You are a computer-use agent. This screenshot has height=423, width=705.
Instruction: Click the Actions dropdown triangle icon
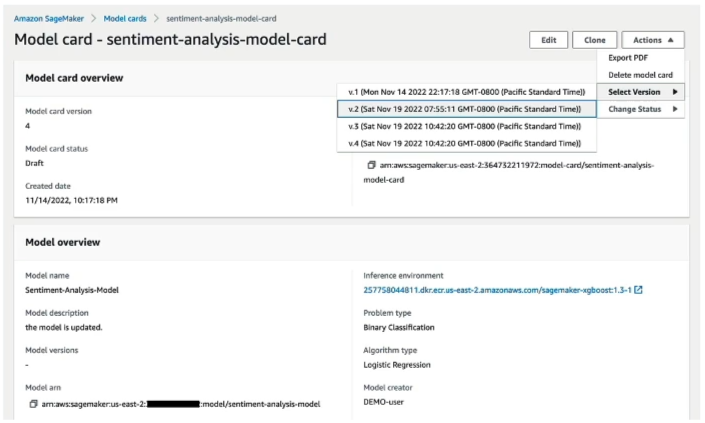(670, 40)
